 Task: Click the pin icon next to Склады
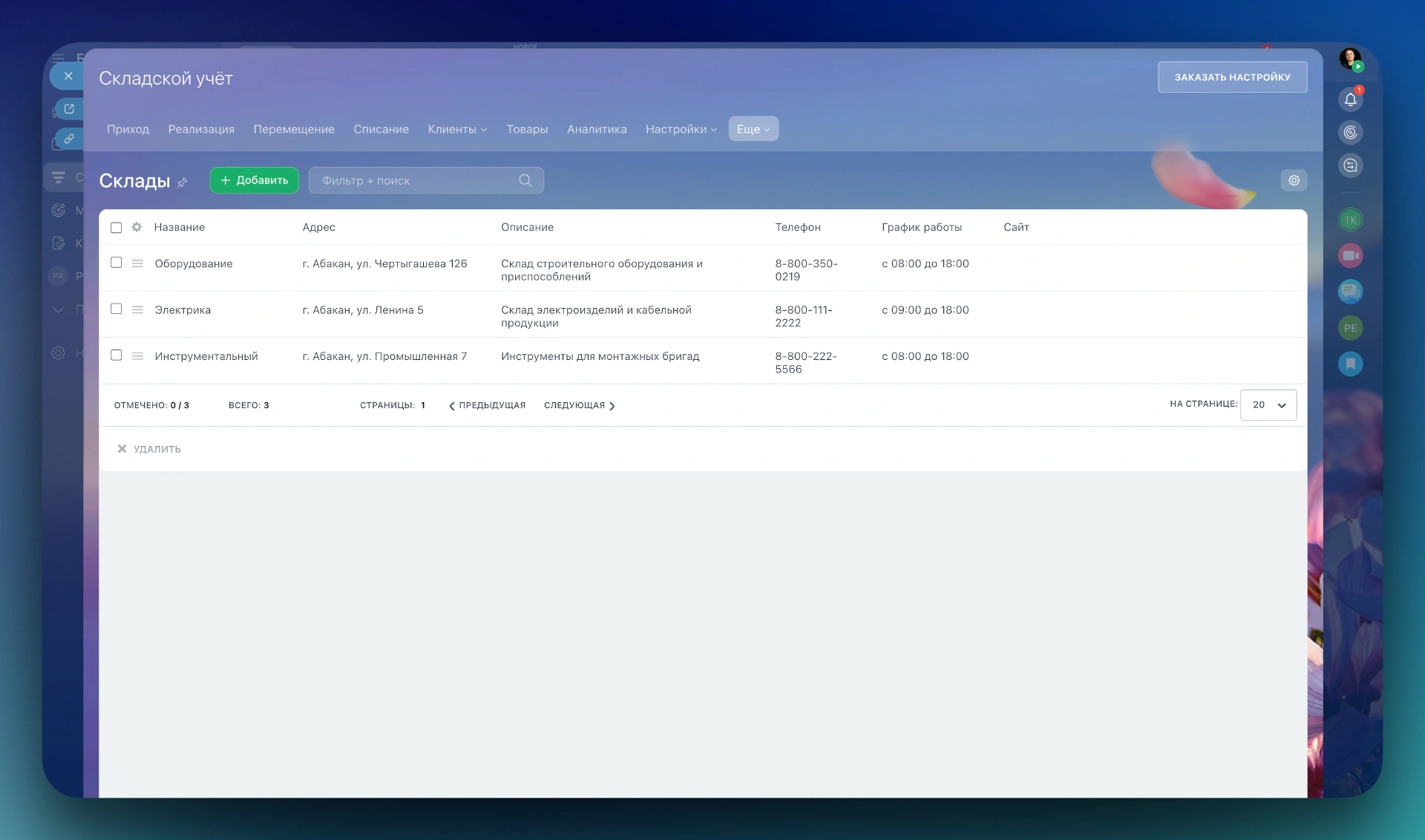[x=183, y=182]
